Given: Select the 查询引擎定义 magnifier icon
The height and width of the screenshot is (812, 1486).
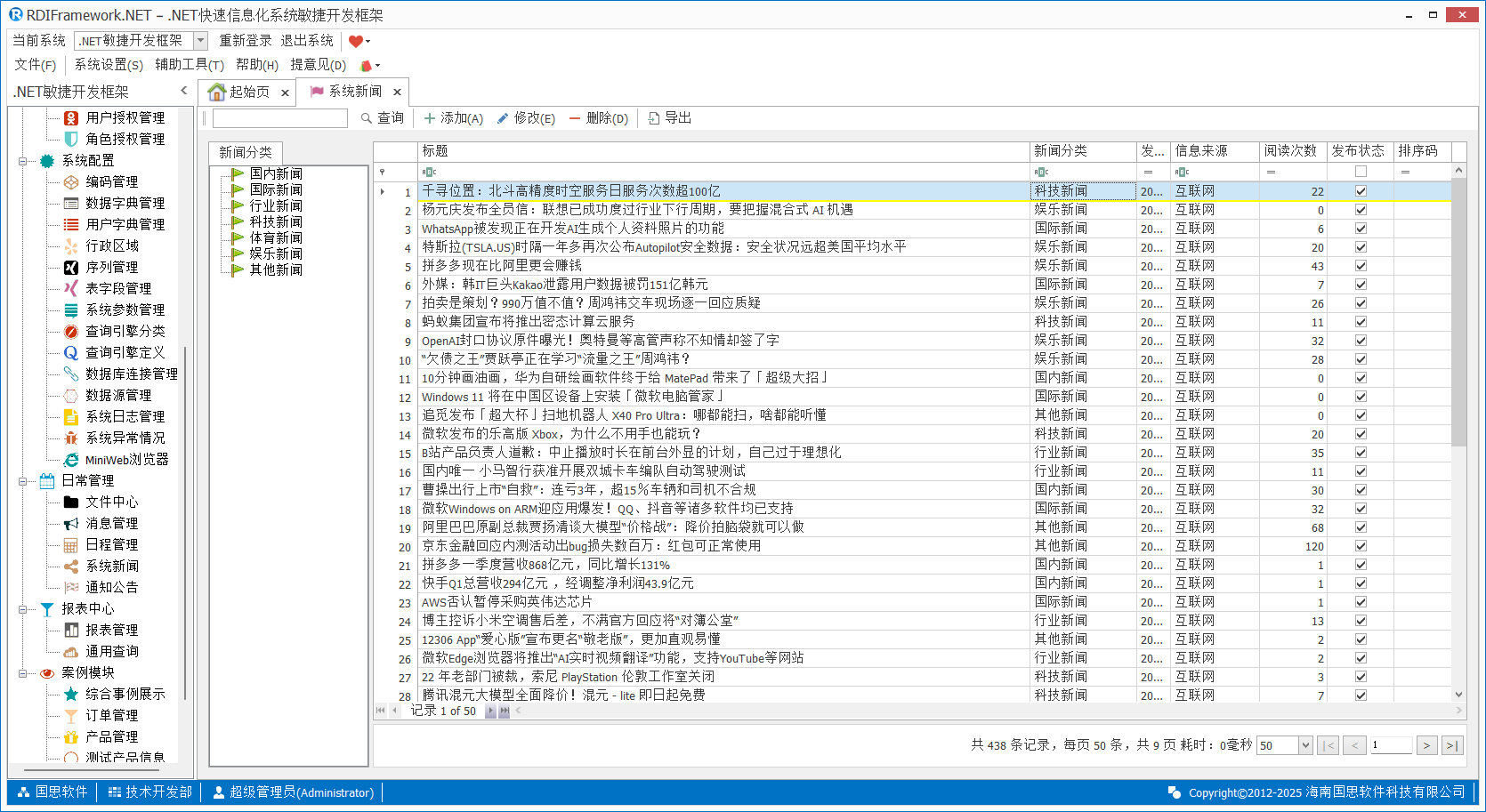Looking at the screenshot, I should point(71,352).
